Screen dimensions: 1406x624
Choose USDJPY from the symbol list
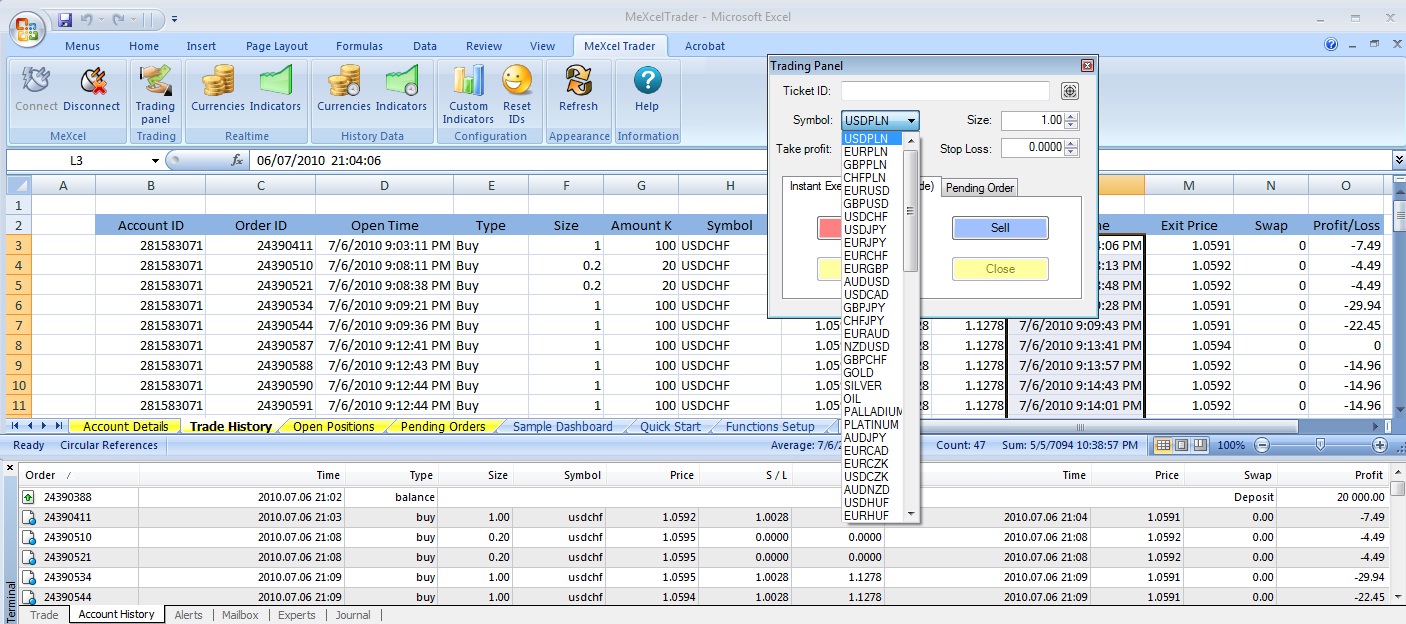click(x=865, y=229)
